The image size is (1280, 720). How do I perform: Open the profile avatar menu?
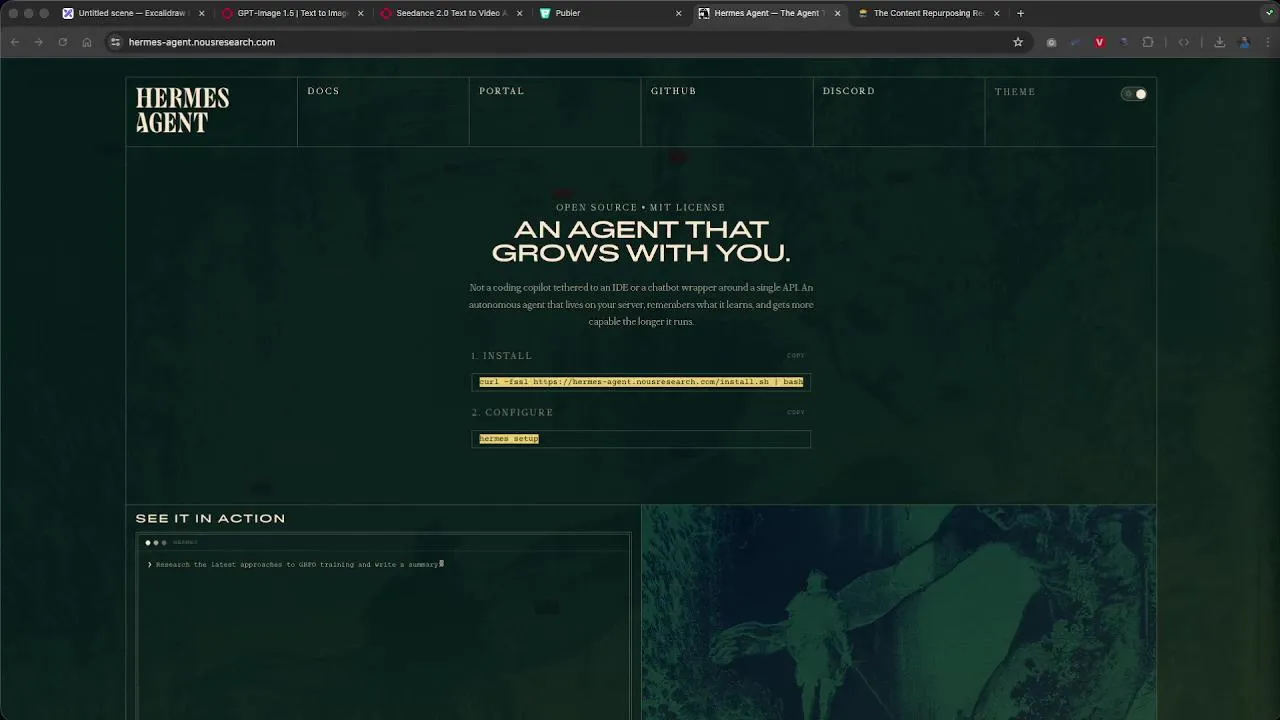1244,42
